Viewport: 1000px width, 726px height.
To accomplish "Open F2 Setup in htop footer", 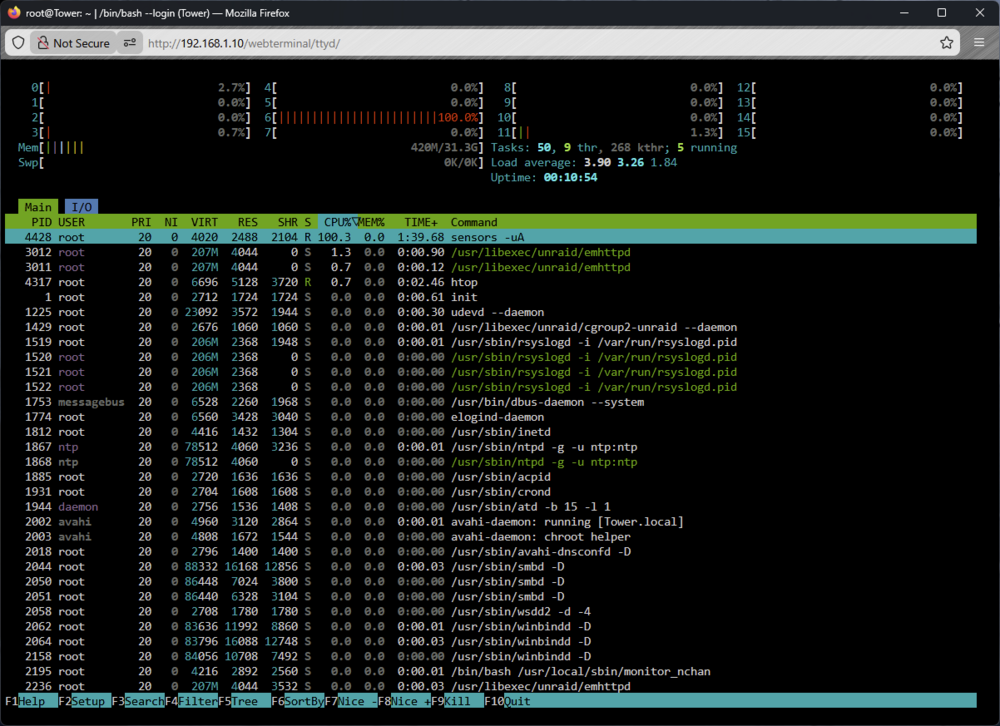I will pyautogui.click(x=84, y=701).
